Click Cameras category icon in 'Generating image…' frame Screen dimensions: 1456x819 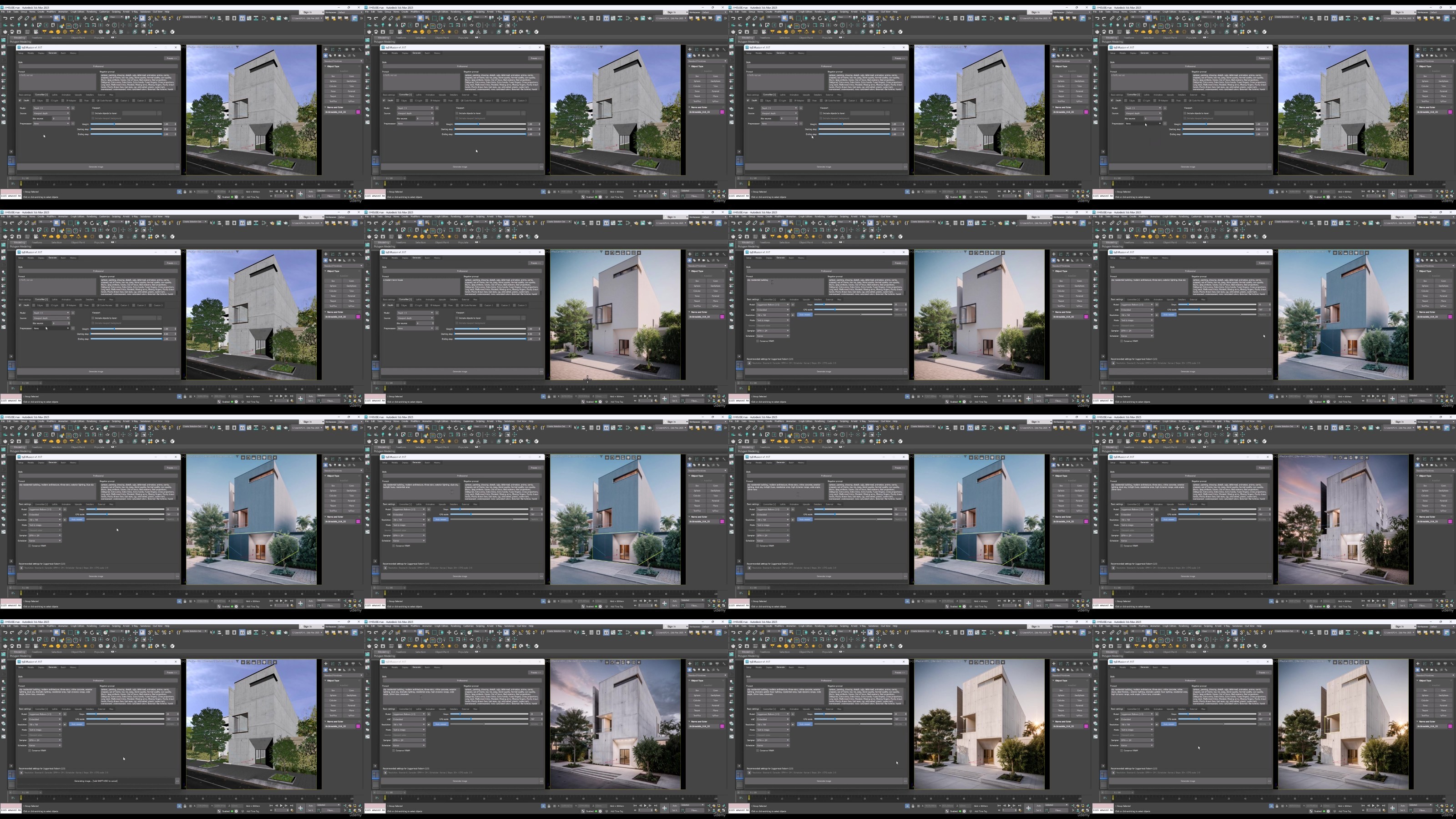[340, 670]
